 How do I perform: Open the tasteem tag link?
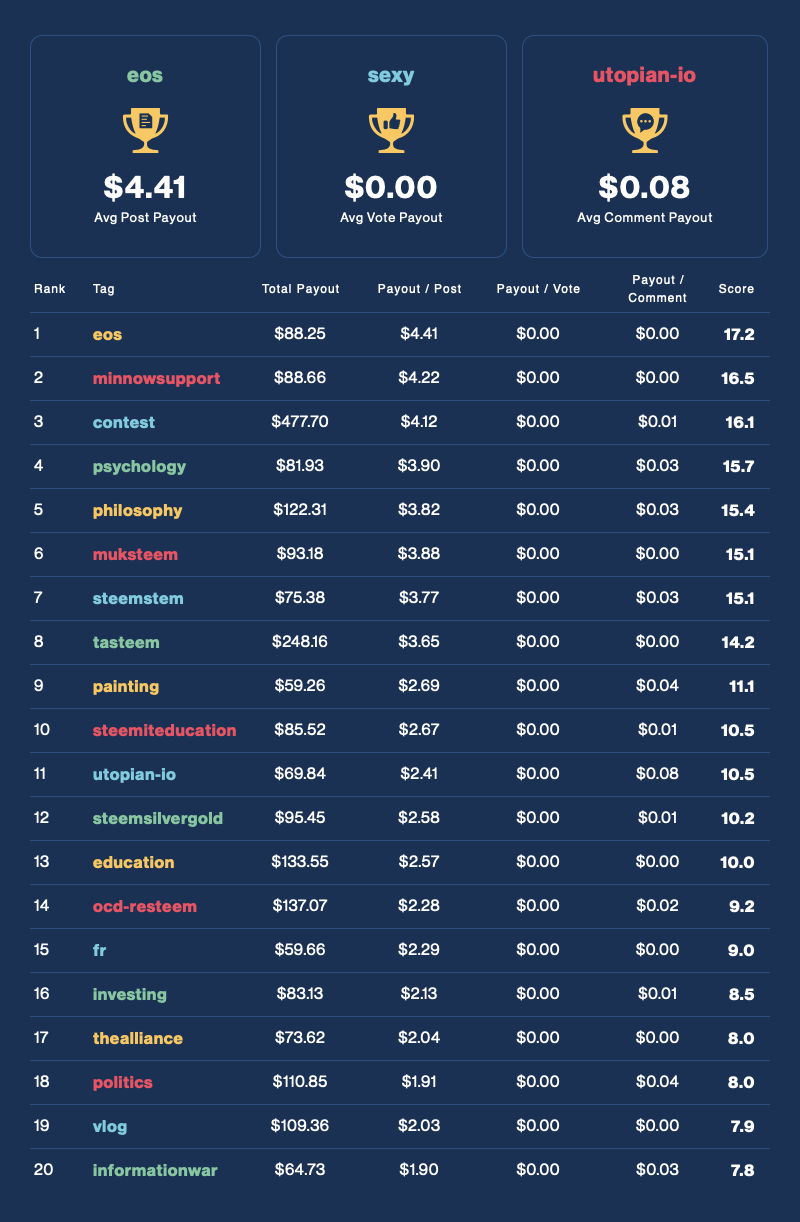tap(126, 642)
